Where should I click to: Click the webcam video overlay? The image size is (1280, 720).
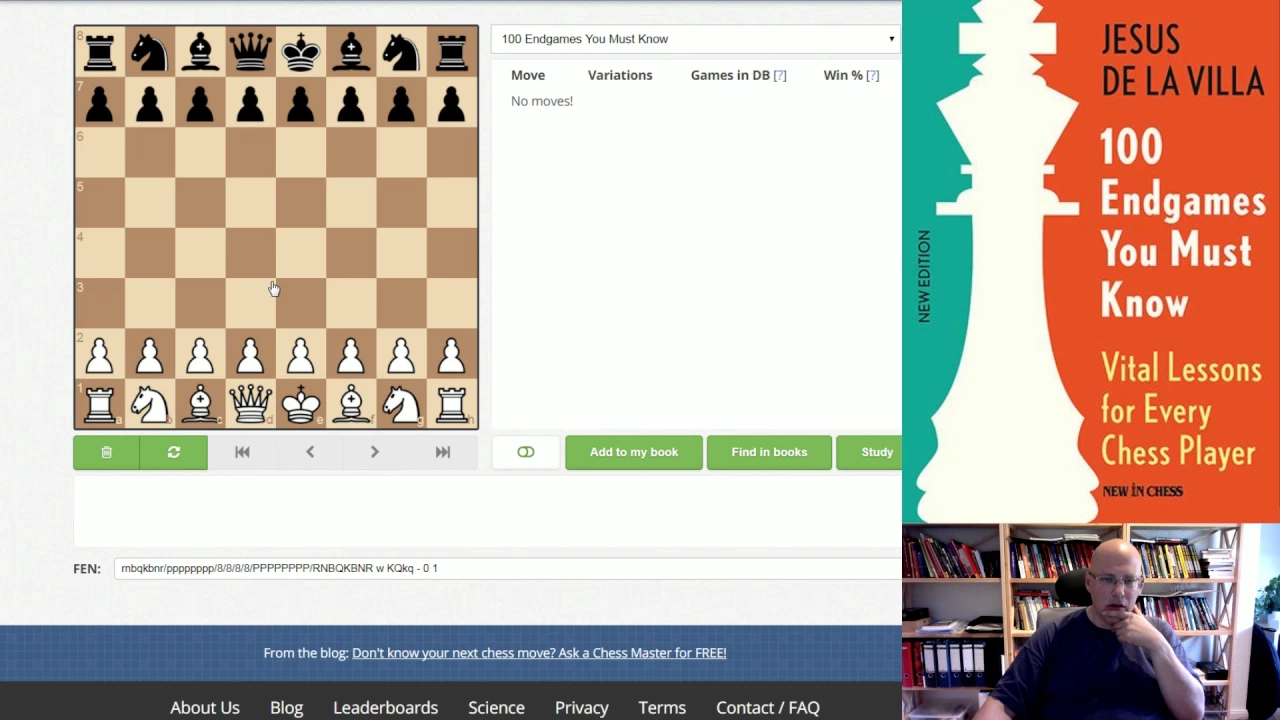(1091, 621)
